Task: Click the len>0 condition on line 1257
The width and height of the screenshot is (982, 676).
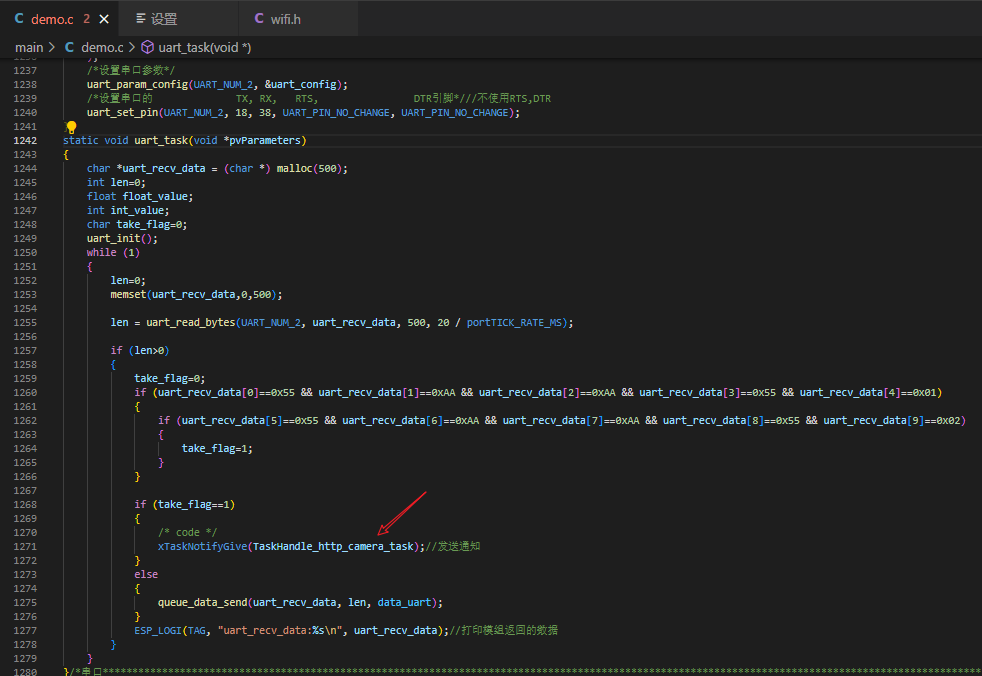Action: 149,351
